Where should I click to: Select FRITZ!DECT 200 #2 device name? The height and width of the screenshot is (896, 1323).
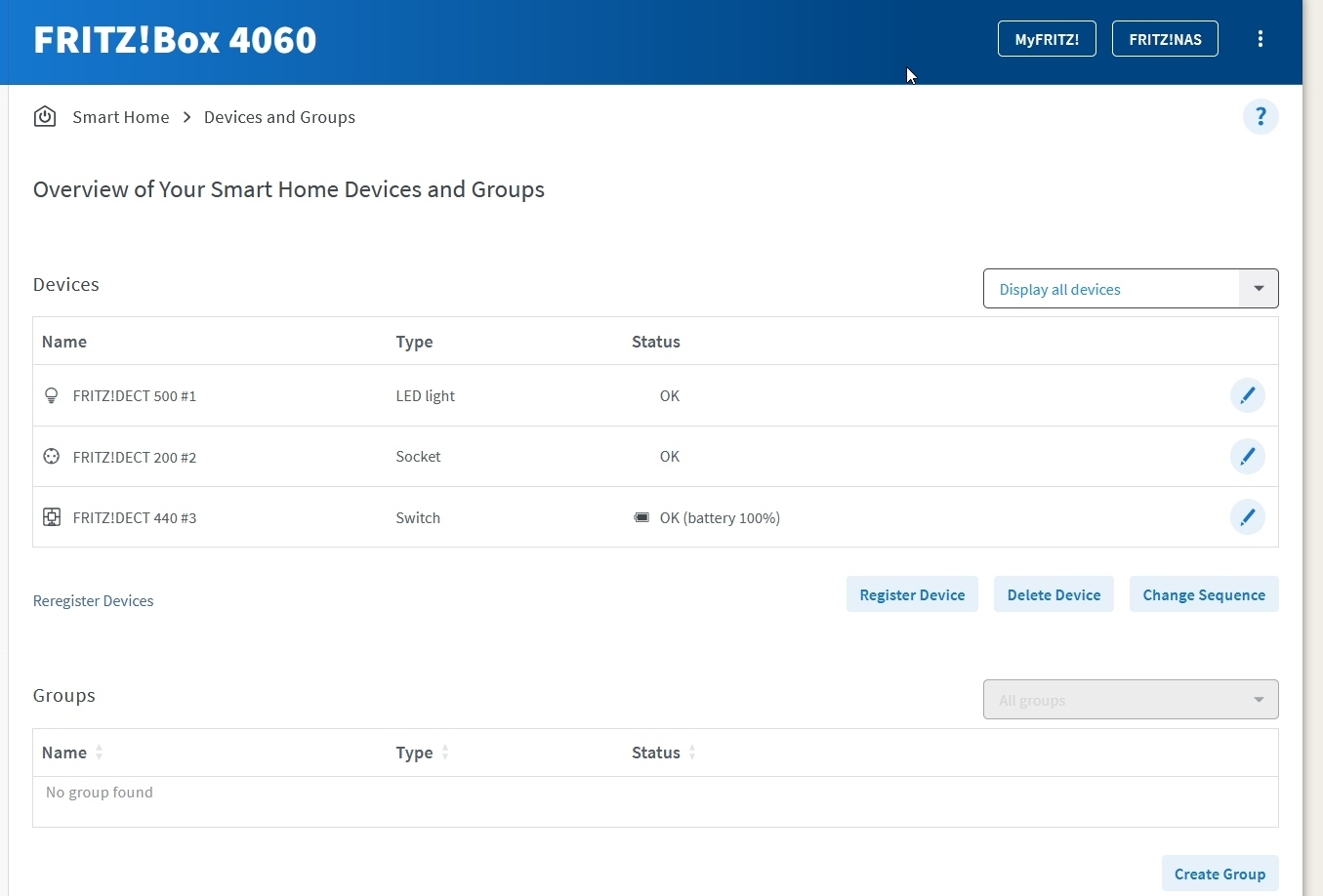[x=135, y=457]
